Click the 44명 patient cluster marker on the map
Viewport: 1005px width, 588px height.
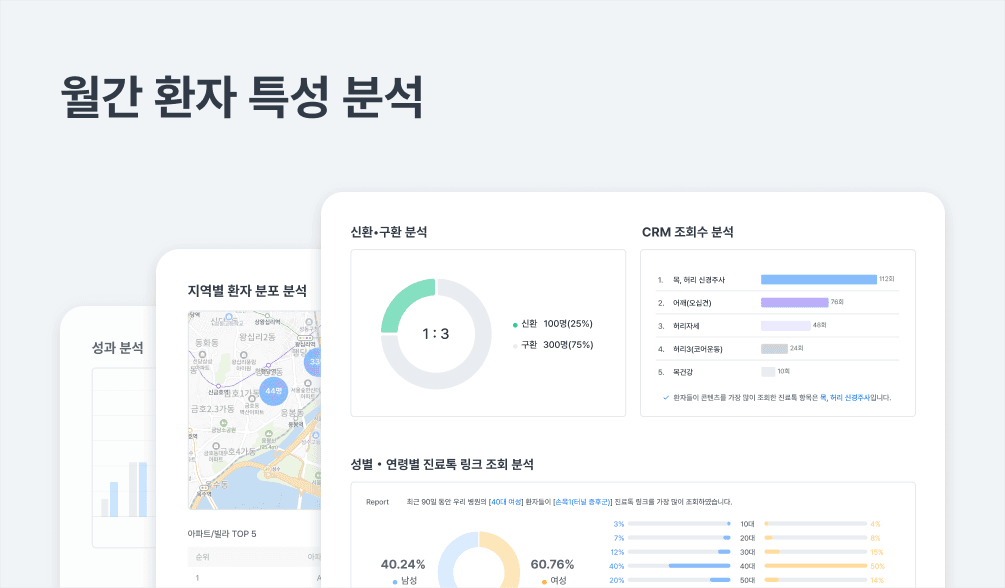(272, 391)
